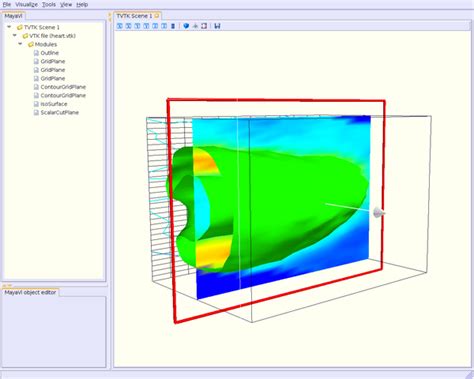Click the cut plane cone handle
Viewport: 474px width, 379px height.
point(378,212)
